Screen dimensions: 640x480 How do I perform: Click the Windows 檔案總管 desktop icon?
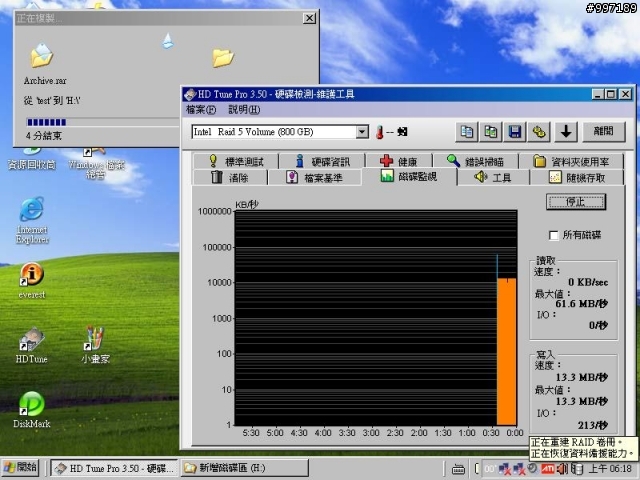pos(96,164)
